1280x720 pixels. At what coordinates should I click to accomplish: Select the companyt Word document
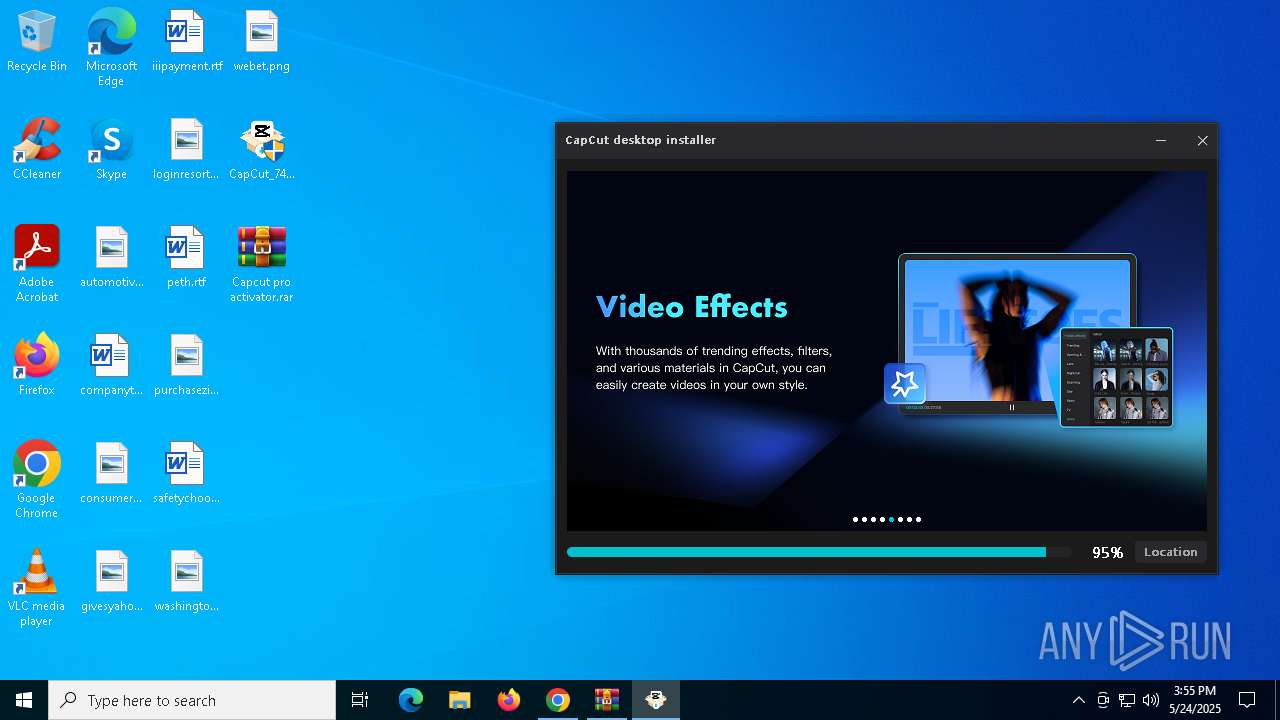coord(111,365)
